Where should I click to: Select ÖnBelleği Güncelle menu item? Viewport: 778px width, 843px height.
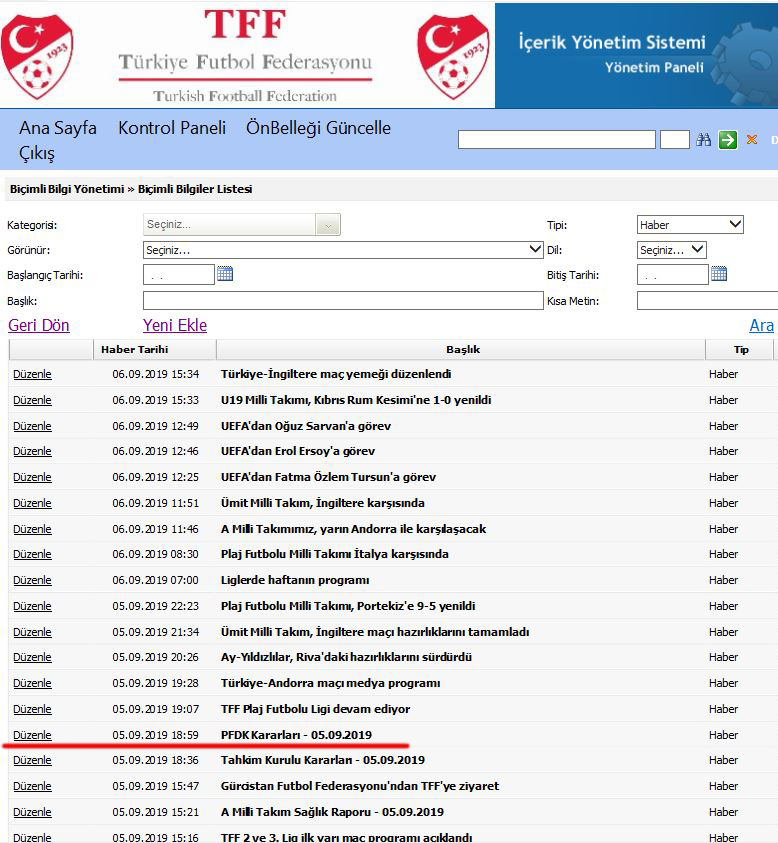(318, 128)
